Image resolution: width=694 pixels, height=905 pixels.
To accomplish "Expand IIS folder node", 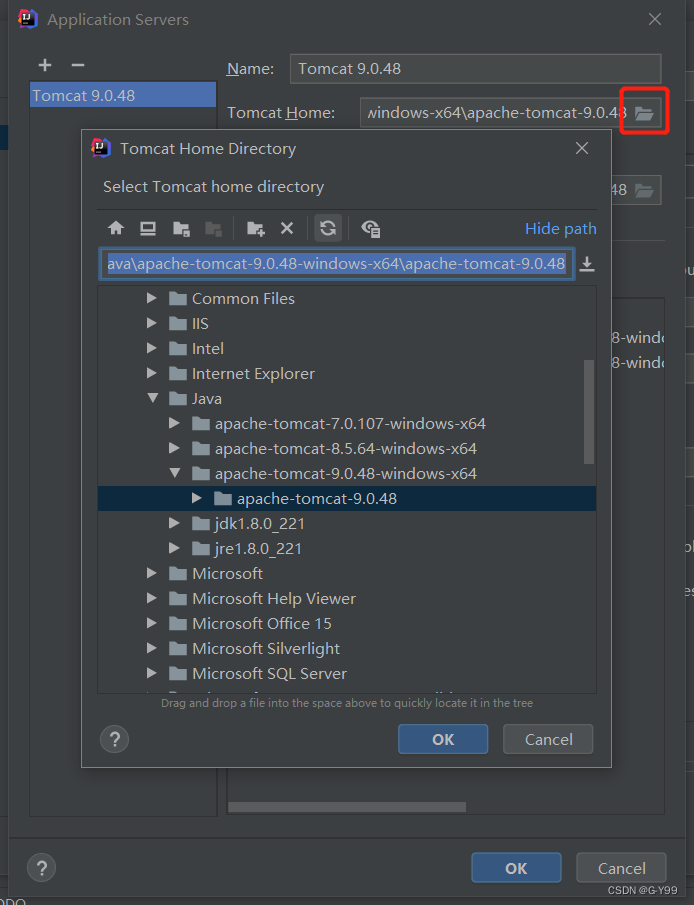I will pyautogui.click(x=151, y=323).
